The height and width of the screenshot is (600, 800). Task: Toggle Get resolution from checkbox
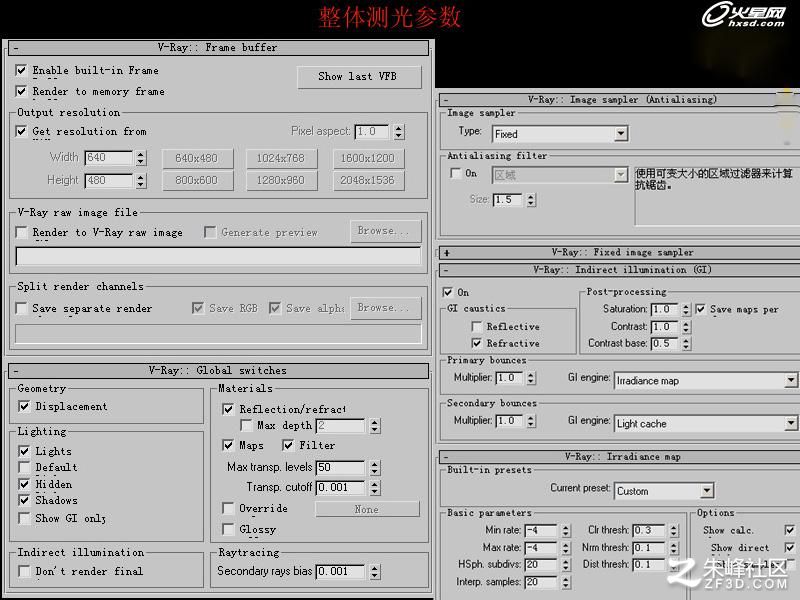click(x=21, y=131)
